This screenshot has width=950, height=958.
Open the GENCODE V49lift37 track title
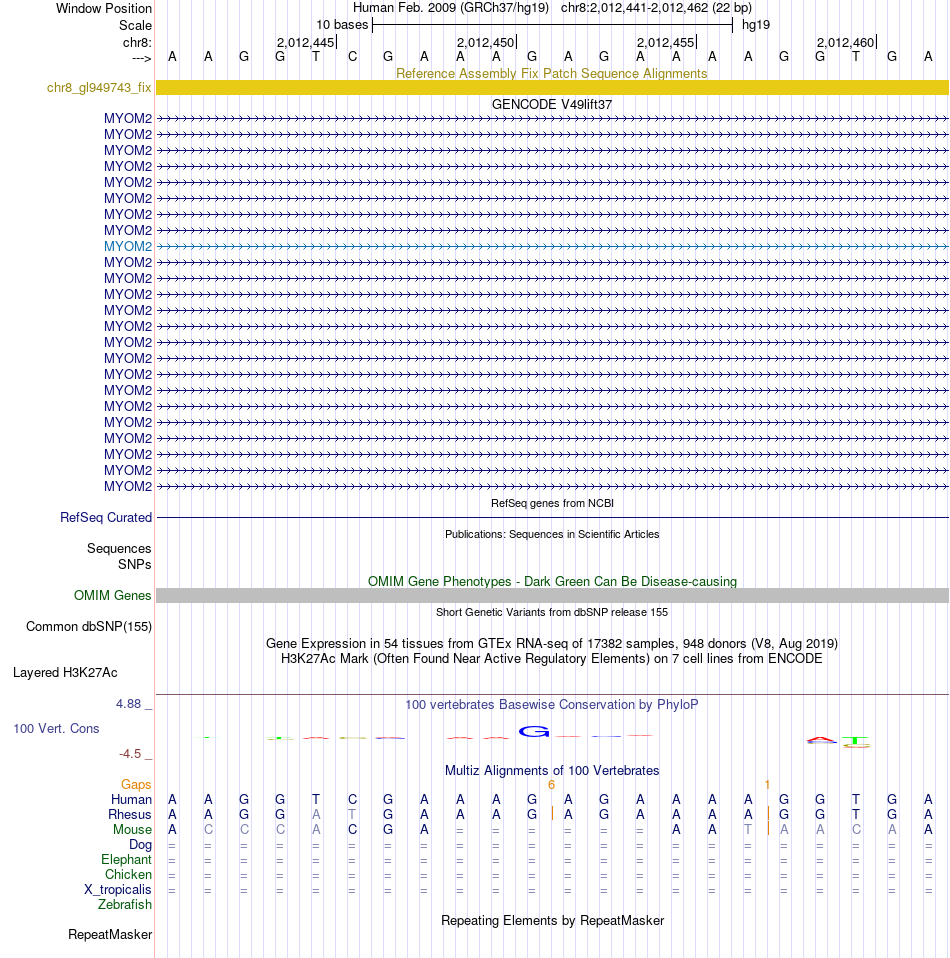552,104
